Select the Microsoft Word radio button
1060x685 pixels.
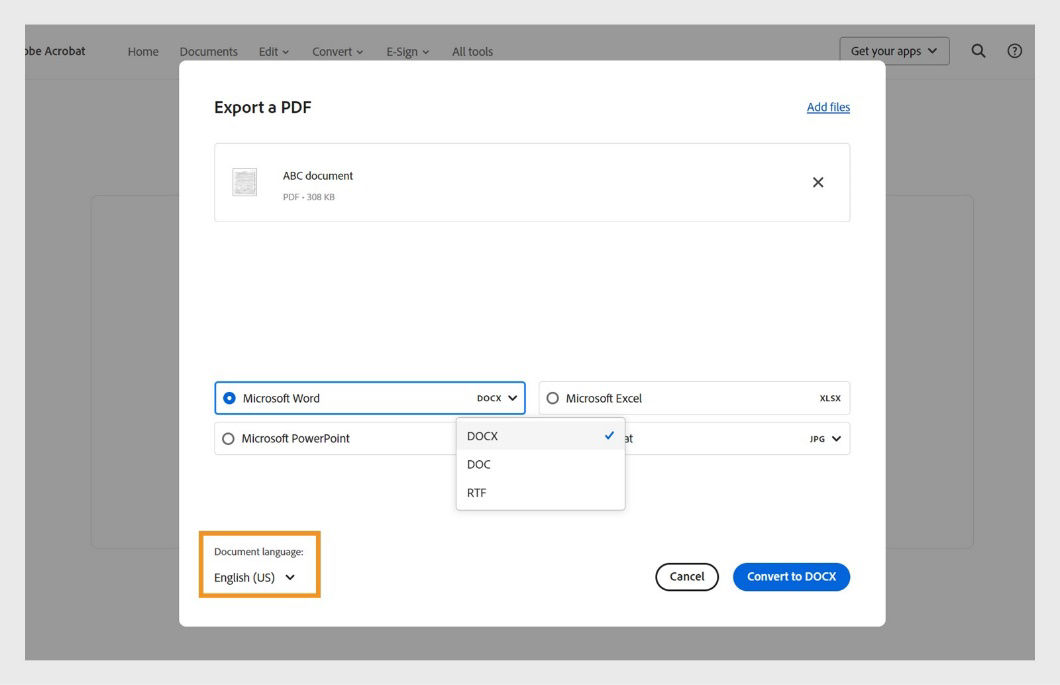pos(229,397)
